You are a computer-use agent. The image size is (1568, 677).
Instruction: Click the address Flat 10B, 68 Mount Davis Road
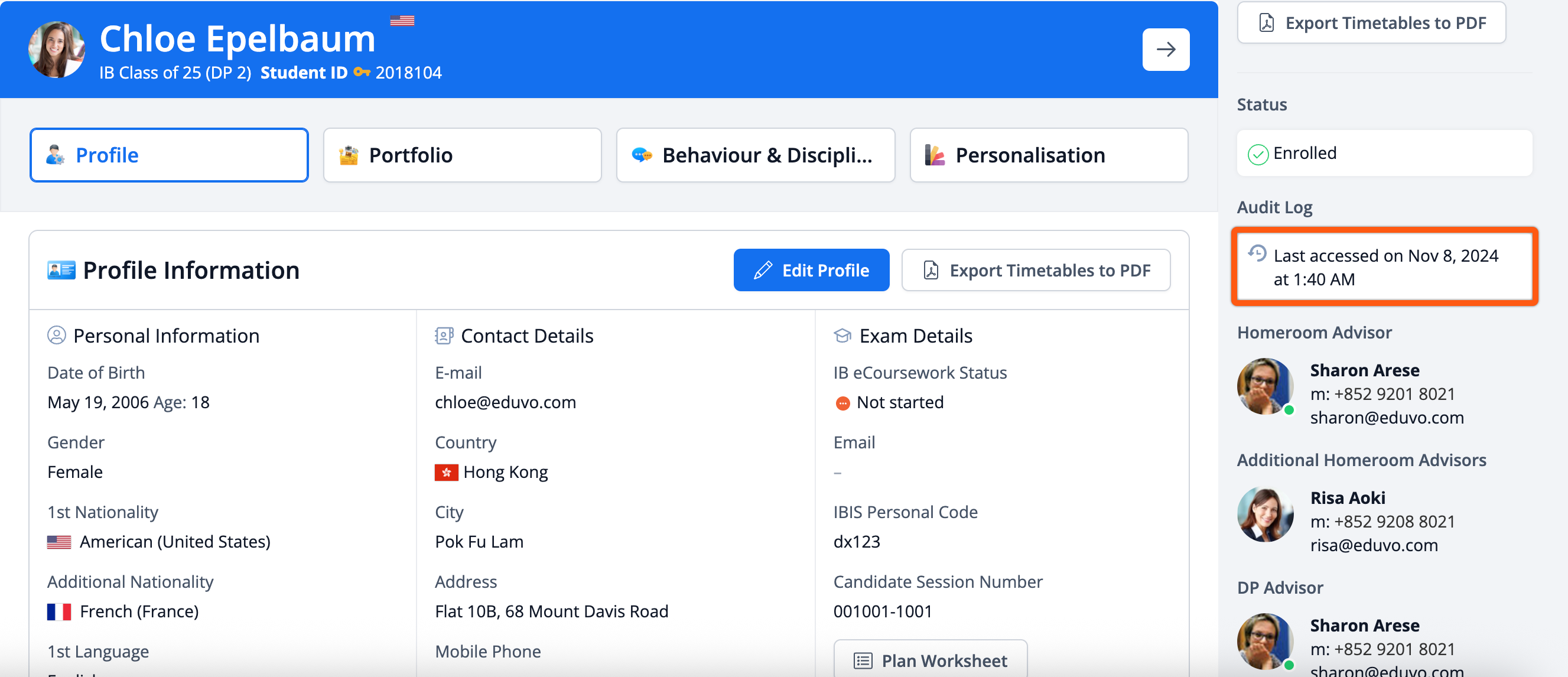551,611
